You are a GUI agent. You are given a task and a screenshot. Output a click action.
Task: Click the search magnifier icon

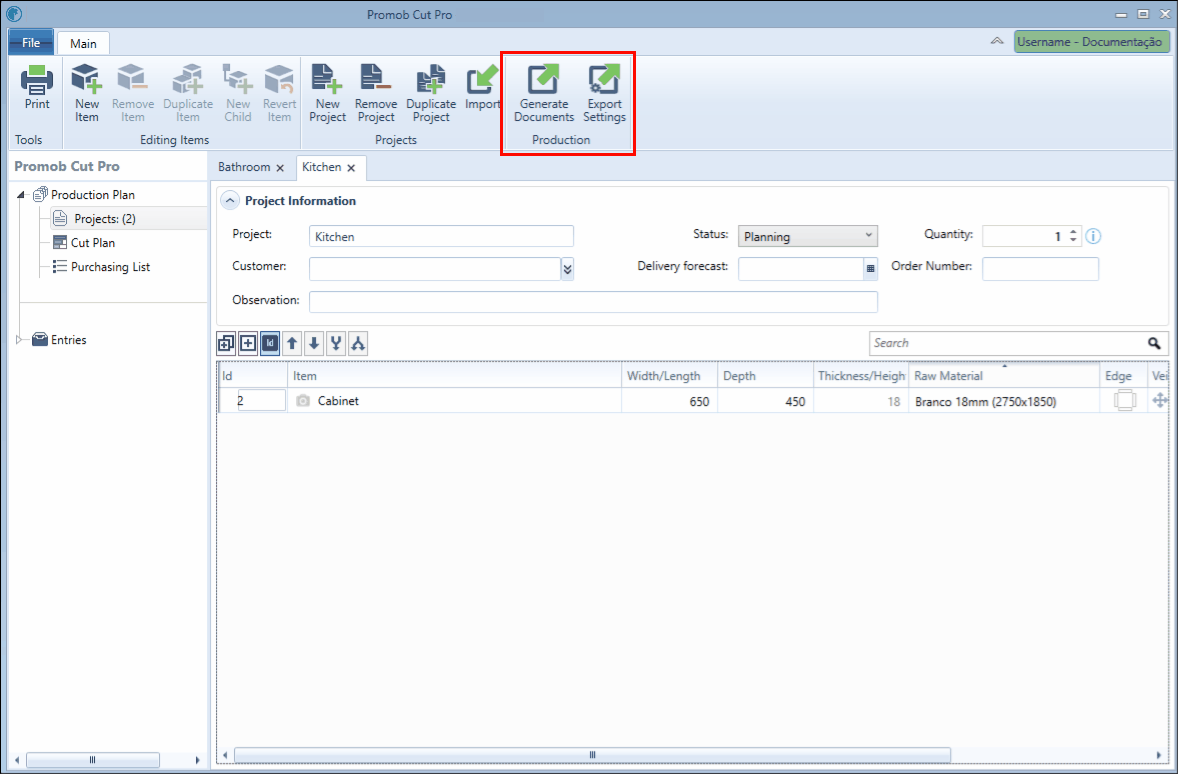[x=1154, y=343]
